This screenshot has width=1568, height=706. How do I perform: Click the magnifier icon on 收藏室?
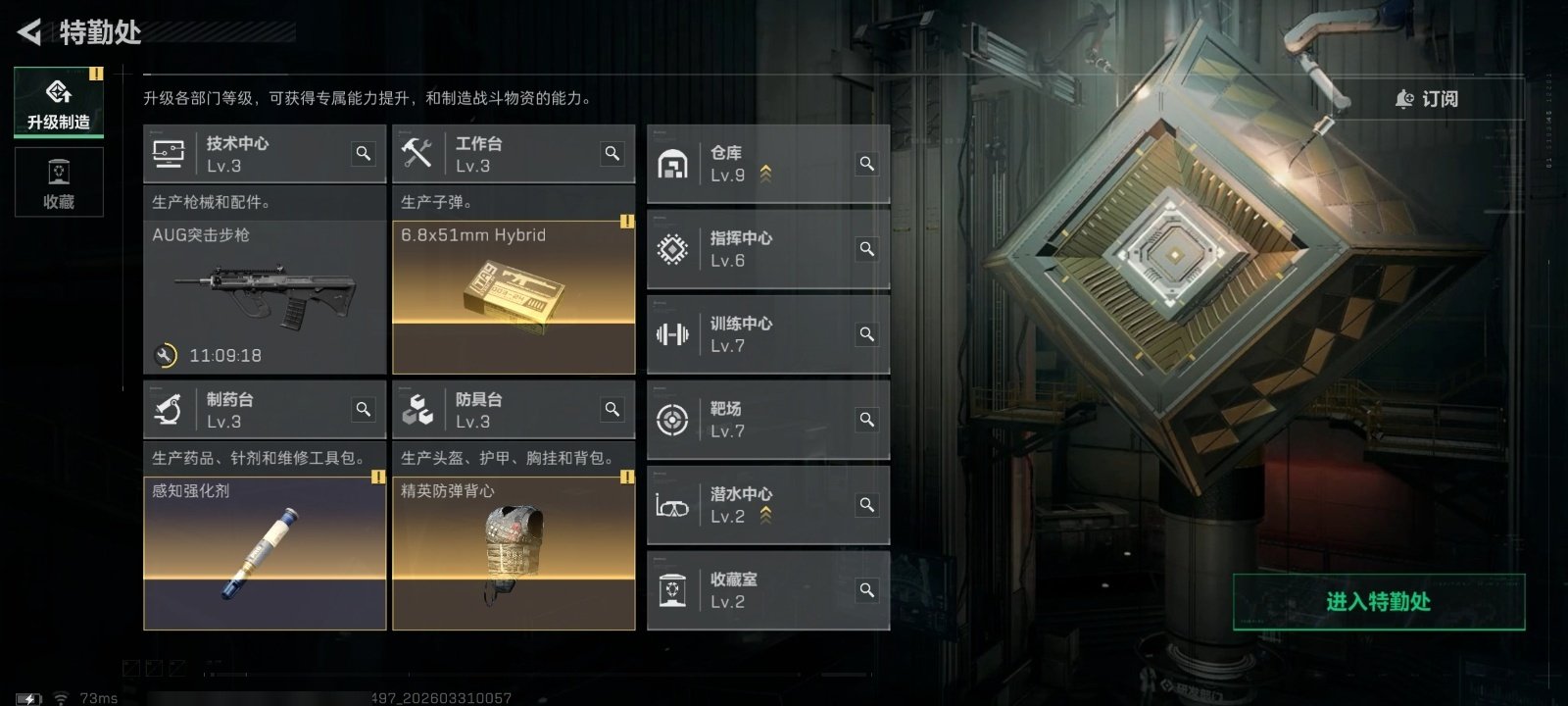point(867,590)
